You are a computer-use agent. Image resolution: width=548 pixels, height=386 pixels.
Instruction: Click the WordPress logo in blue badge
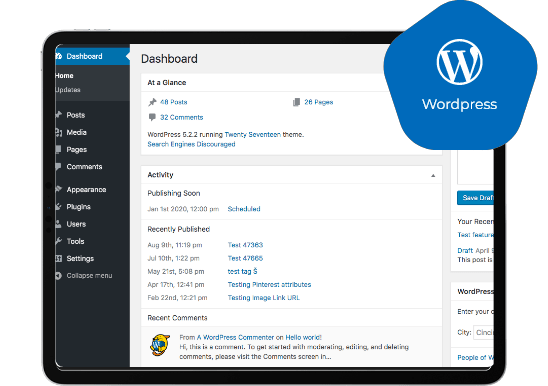click(x=460, y=62)
